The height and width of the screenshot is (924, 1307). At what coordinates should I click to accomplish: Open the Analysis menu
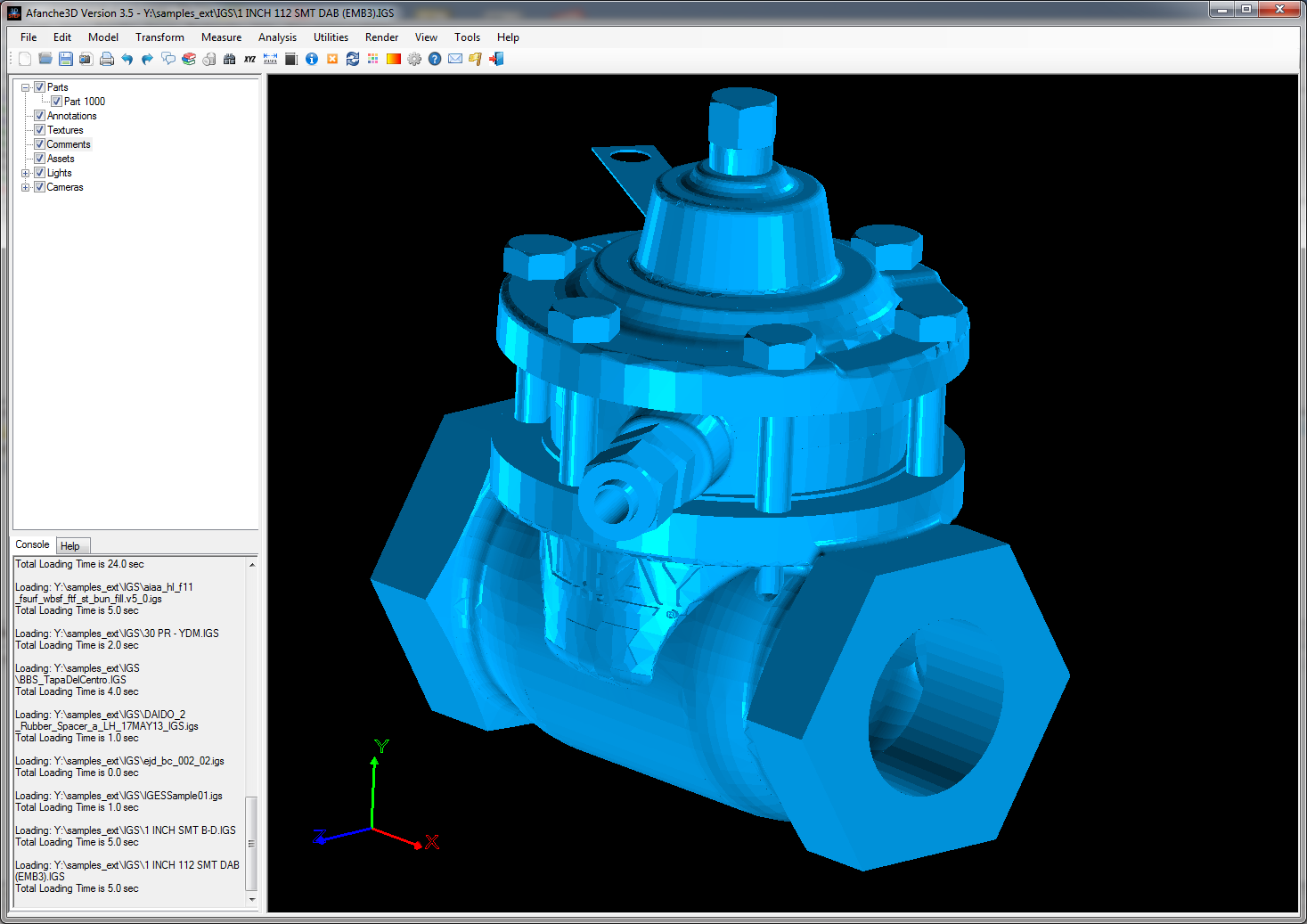[277, 37]
